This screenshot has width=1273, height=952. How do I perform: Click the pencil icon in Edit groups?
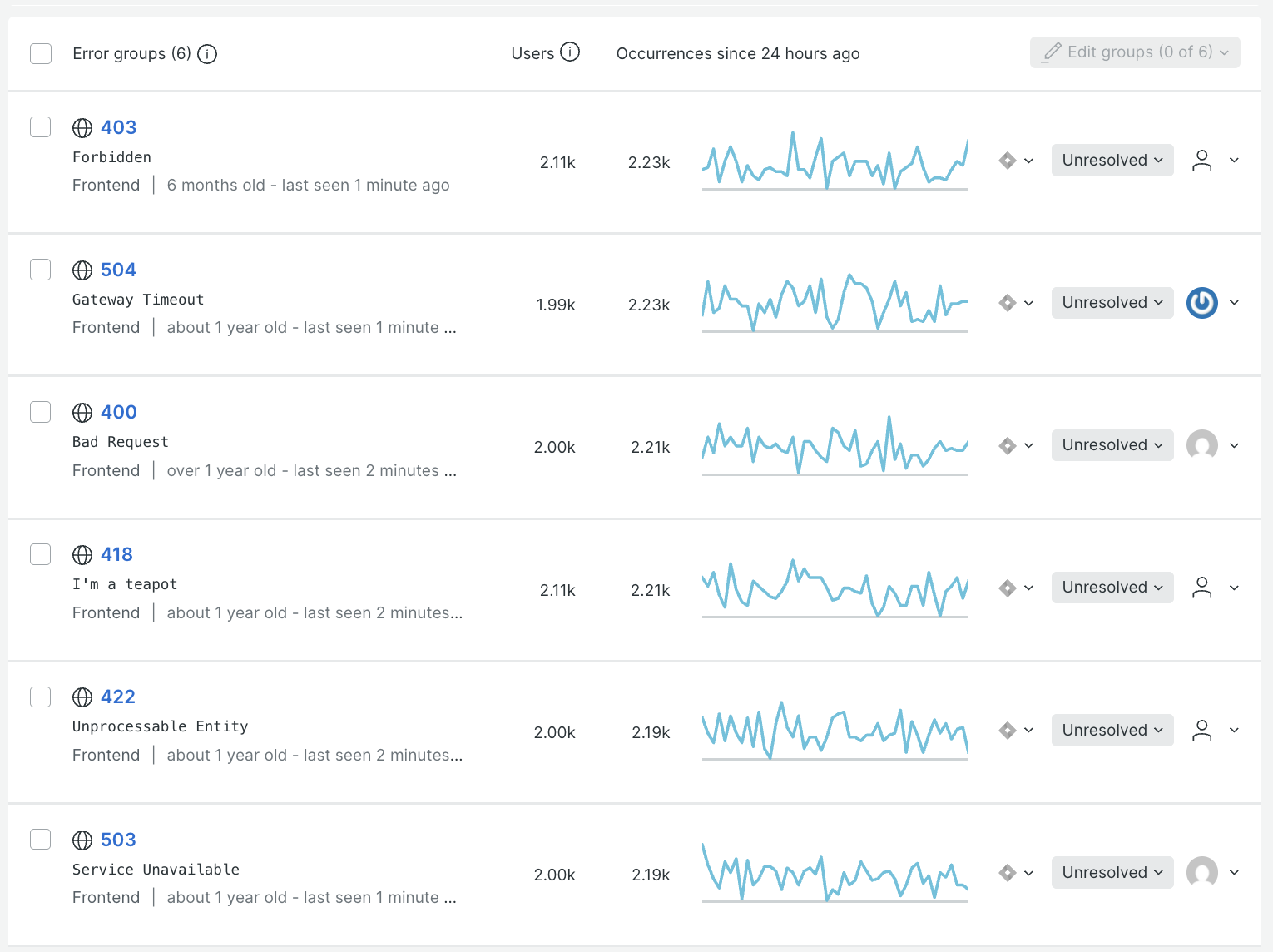(1052, 52)
